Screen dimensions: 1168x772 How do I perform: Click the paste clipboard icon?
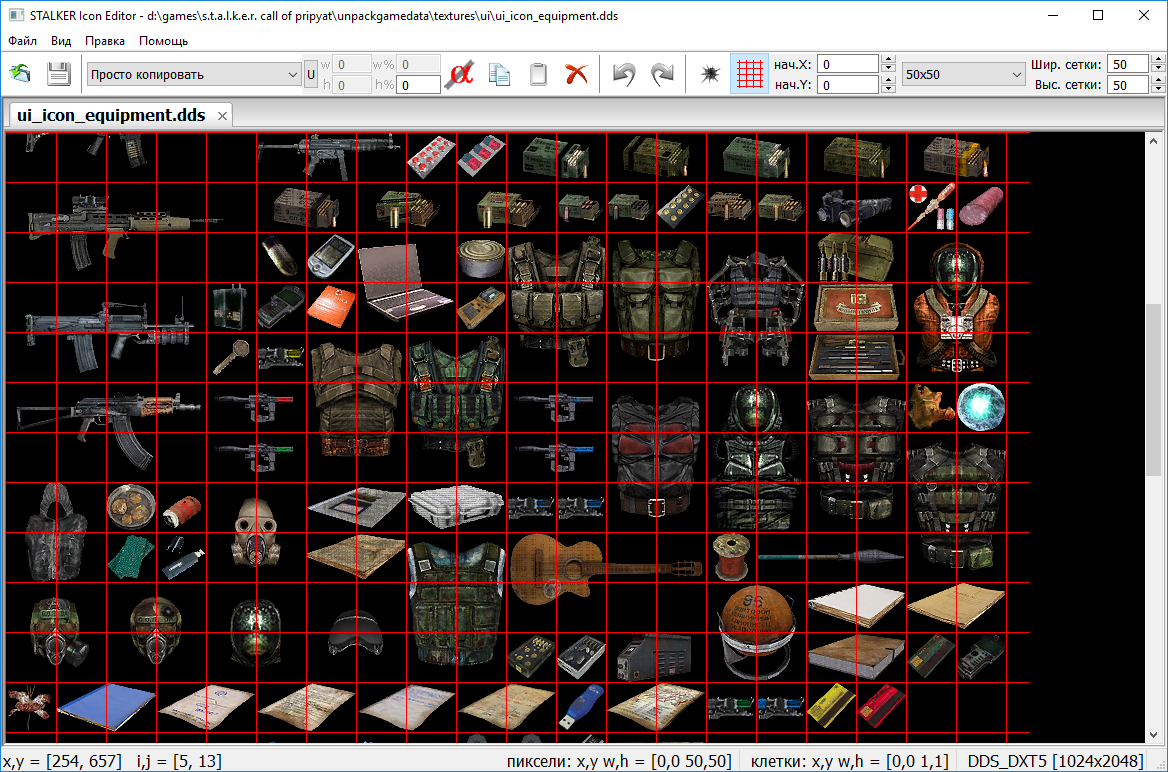538,74
